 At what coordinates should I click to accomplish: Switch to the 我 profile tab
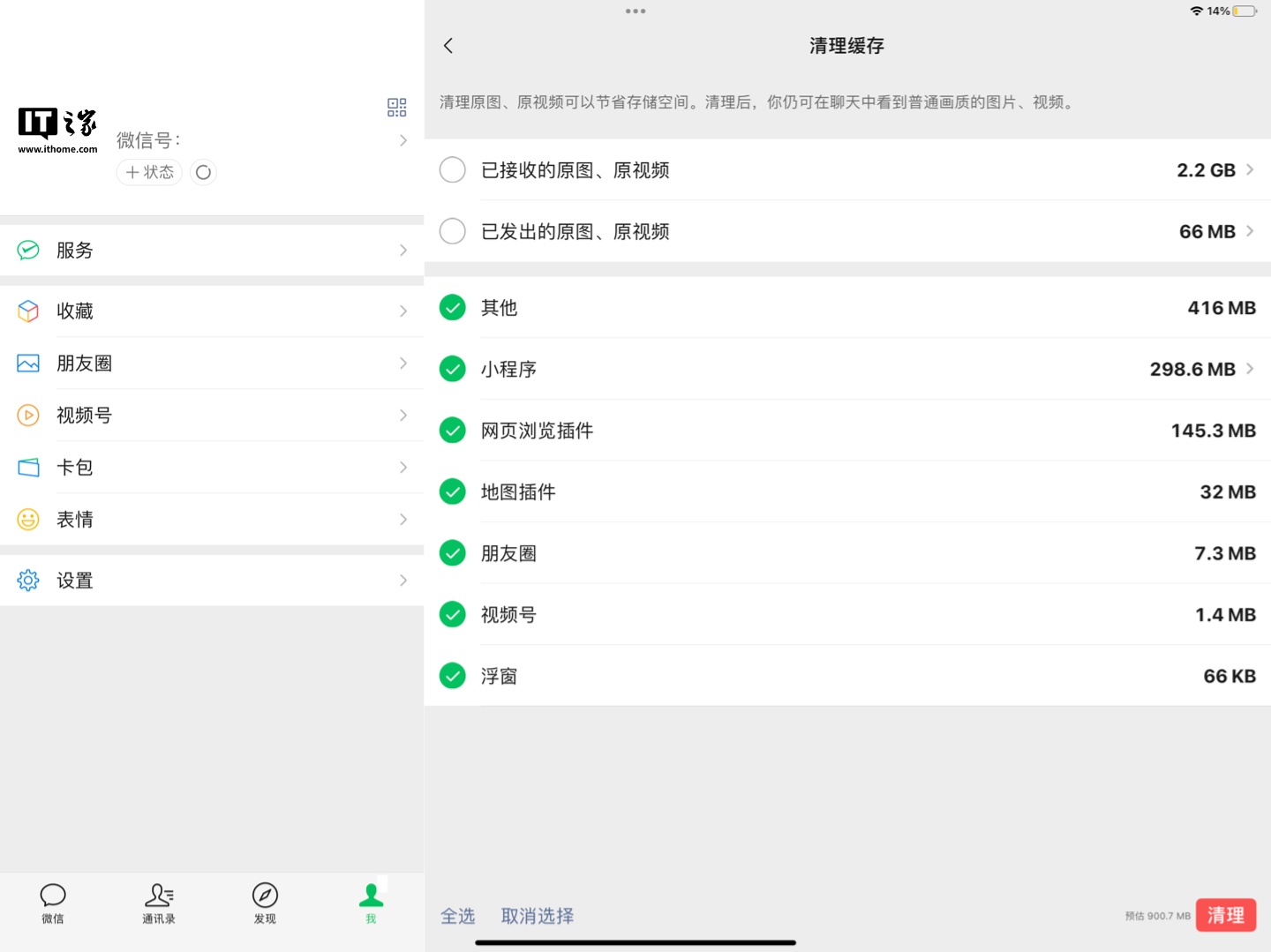point(371,903)
